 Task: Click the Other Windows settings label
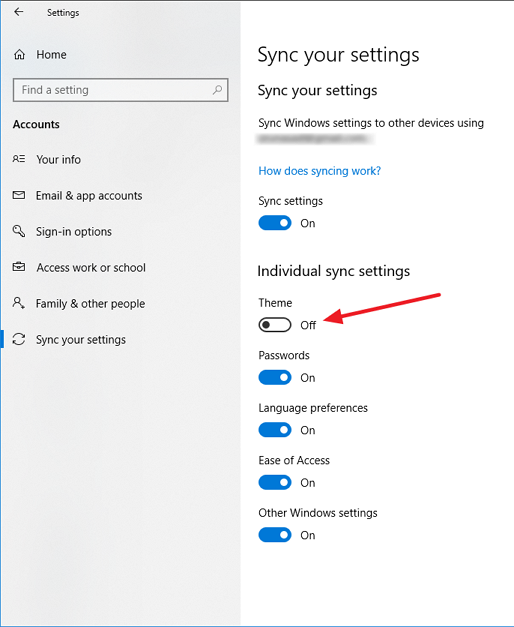tap(318, 513)
